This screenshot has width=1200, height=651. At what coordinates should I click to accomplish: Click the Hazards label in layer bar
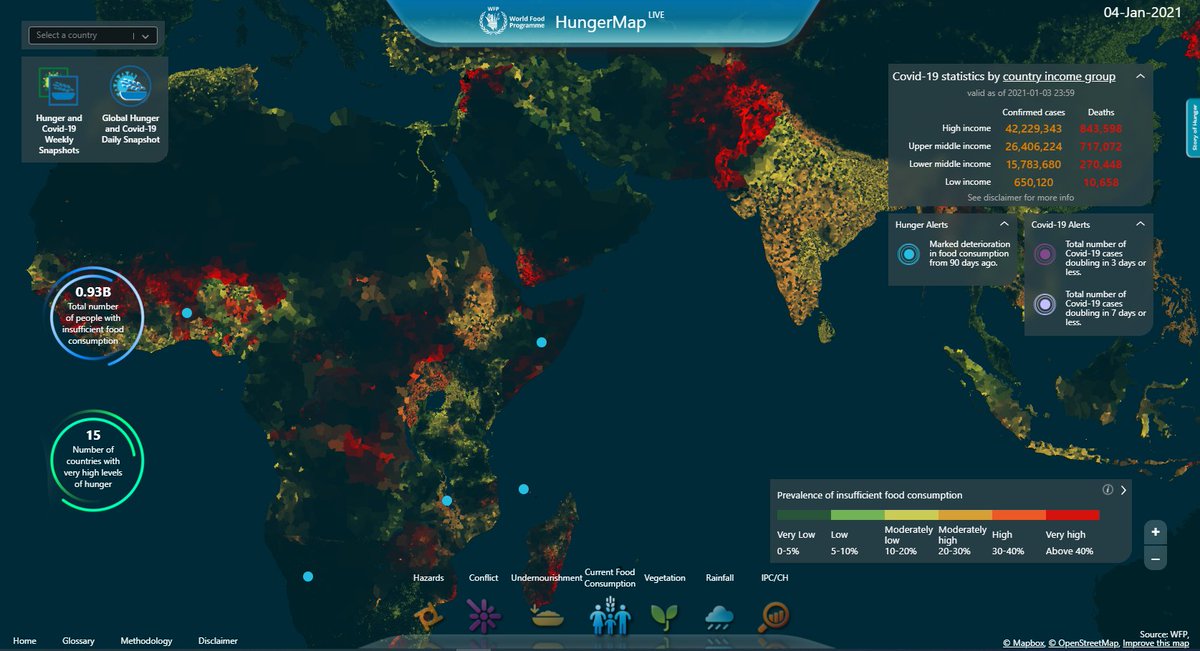coord(428,578)
